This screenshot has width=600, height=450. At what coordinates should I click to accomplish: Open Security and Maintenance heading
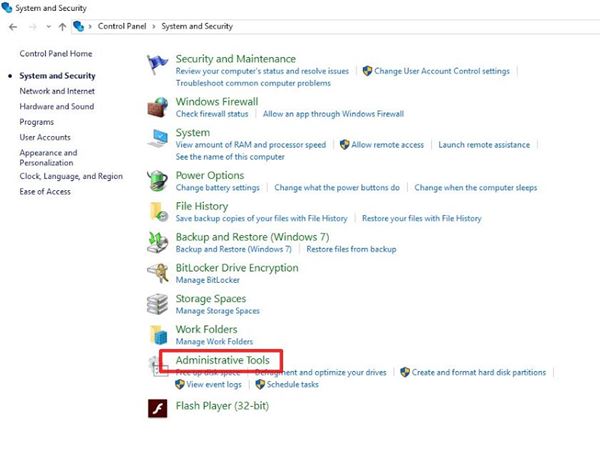pos(236,59)
